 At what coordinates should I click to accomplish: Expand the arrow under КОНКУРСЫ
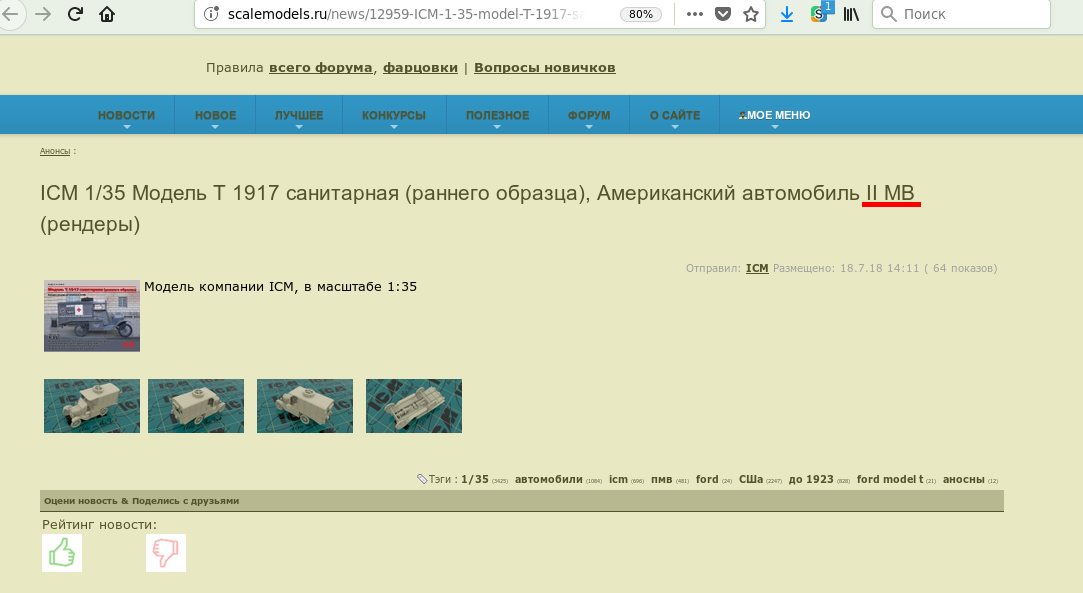coord(394,127)
